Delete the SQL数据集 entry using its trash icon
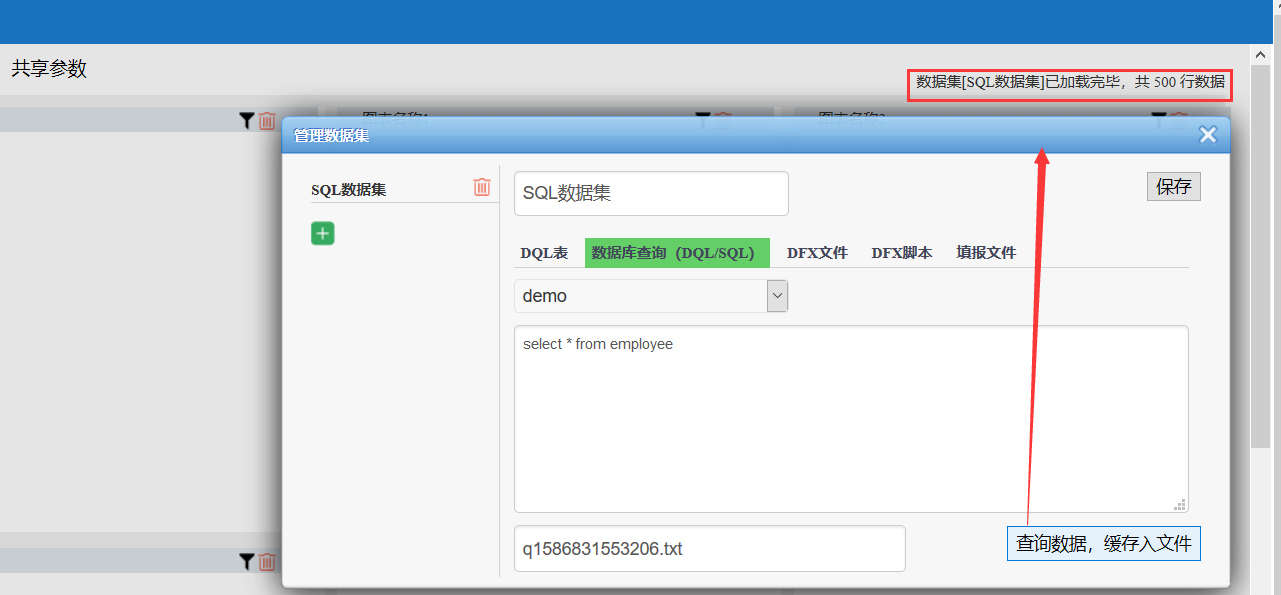 click(x=482, y=187)
